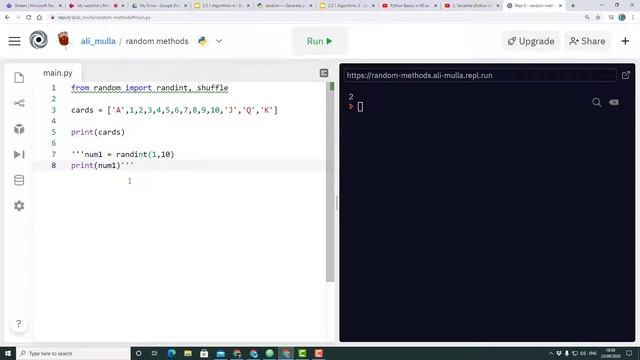
Task: Open the ali_mulla profile link
Action: [98, 41]
